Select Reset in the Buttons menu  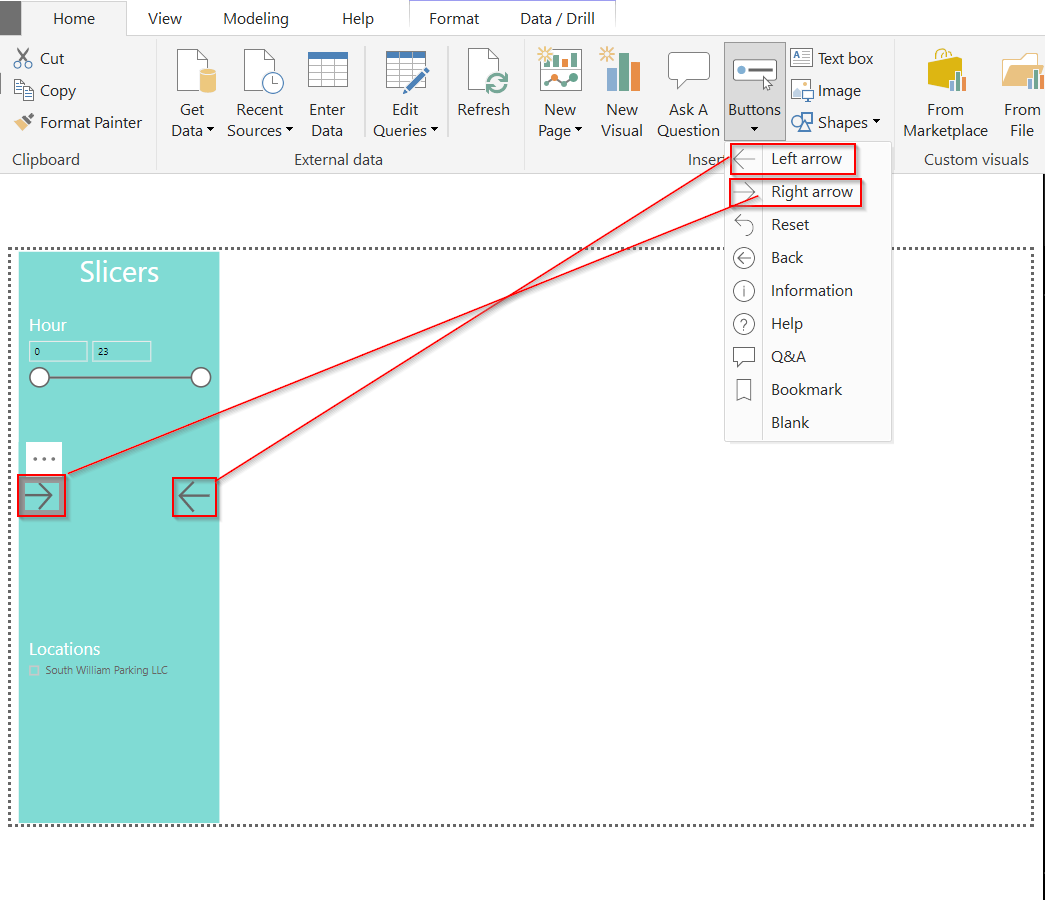click(789, 224)
